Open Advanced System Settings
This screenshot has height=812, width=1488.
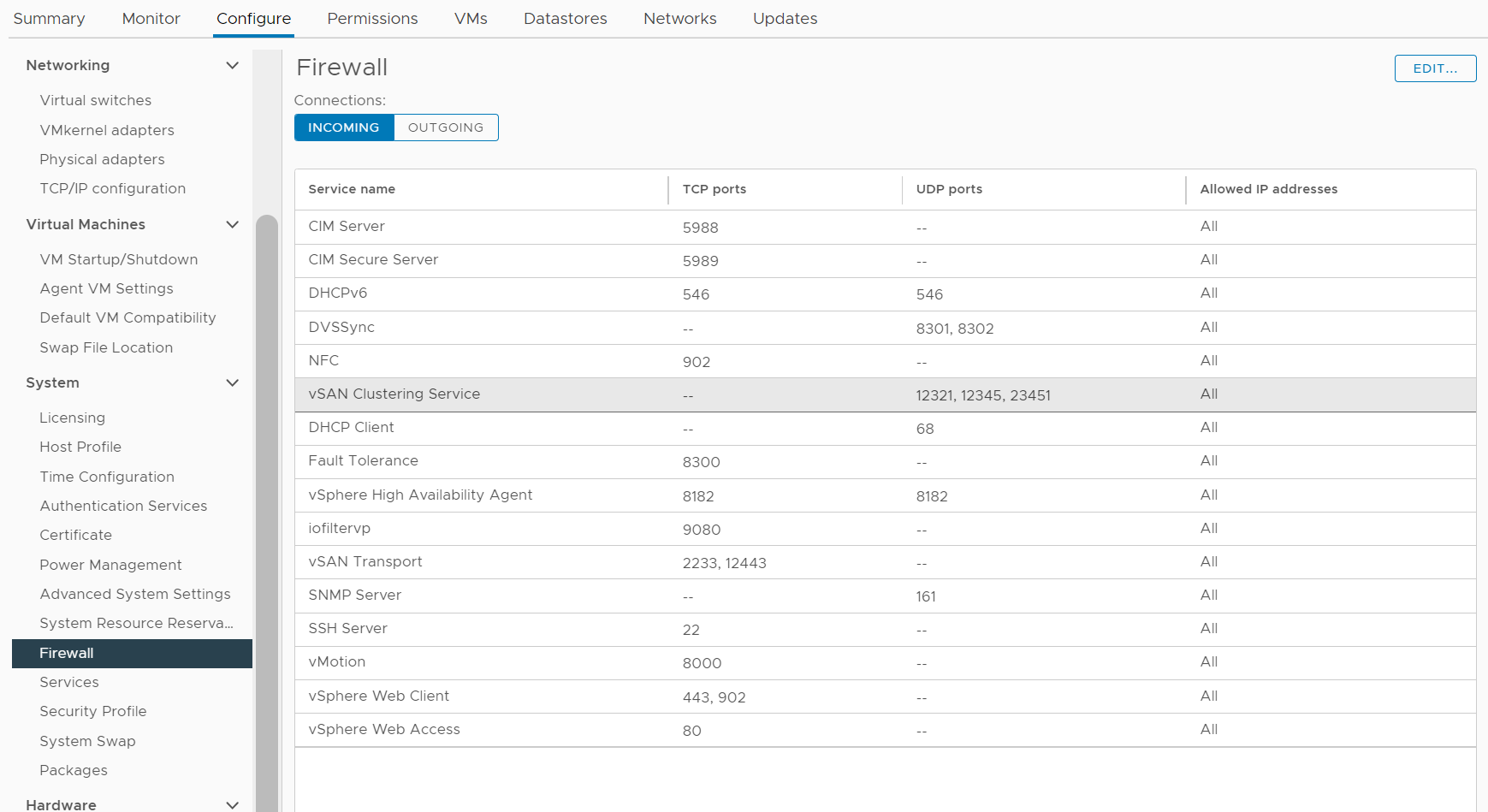[x=135, y=594]
